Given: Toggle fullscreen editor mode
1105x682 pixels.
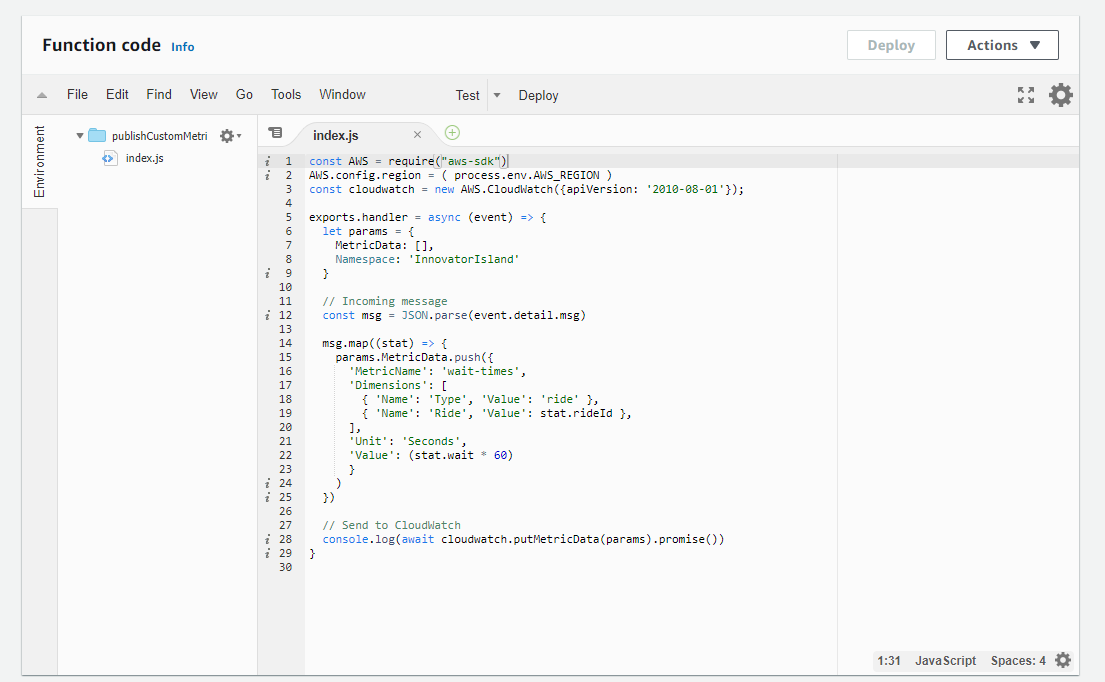Looking at the screenshot, I should click(1026, 95).
